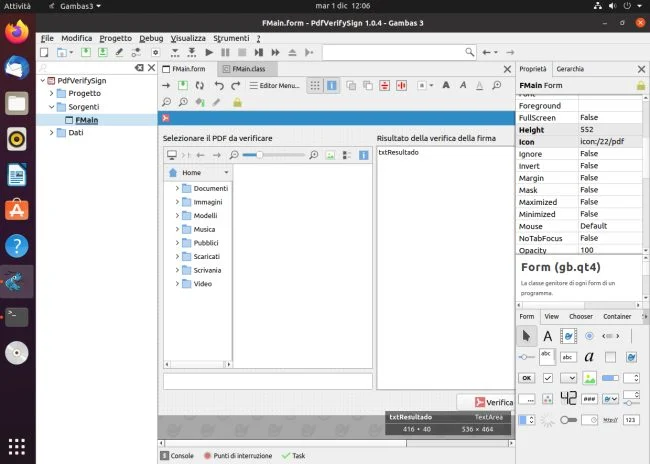Switch to the Chooser toolbox tab
The image size is (650, 464).
(x=581, y=316)
